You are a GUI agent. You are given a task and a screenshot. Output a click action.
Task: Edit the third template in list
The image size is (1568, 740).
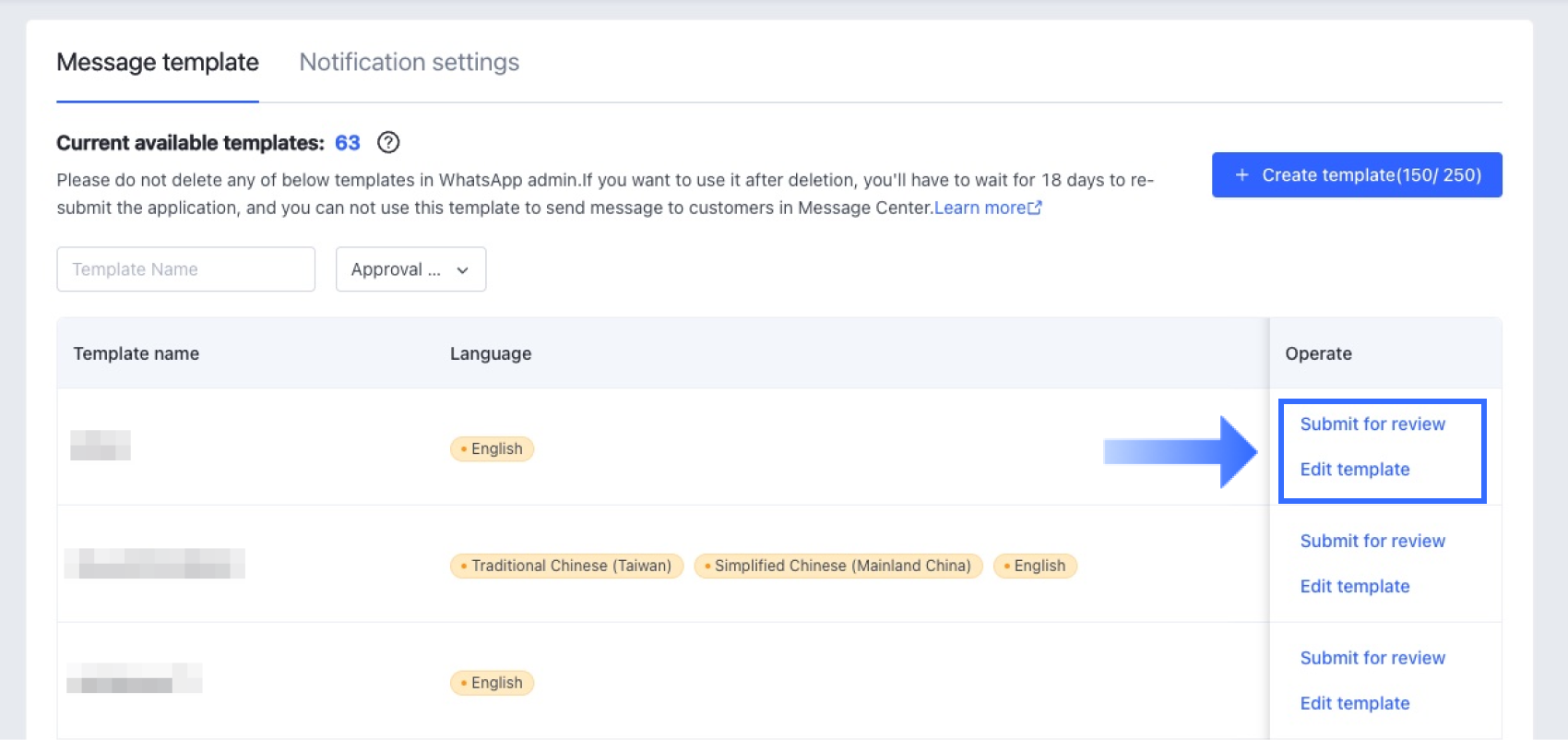coord(1354,704)
